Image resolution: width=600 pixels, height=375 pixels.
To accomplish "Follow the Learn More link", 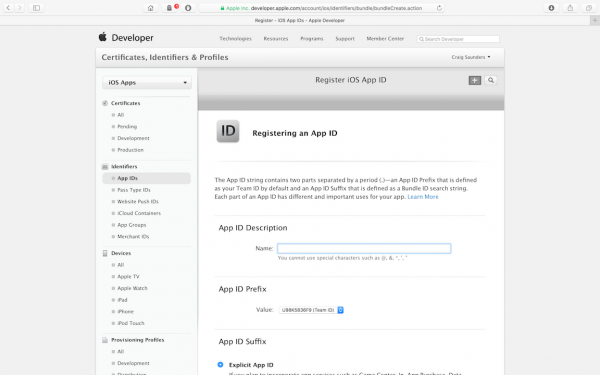I will pyautogui.click(x=423, y=197).
